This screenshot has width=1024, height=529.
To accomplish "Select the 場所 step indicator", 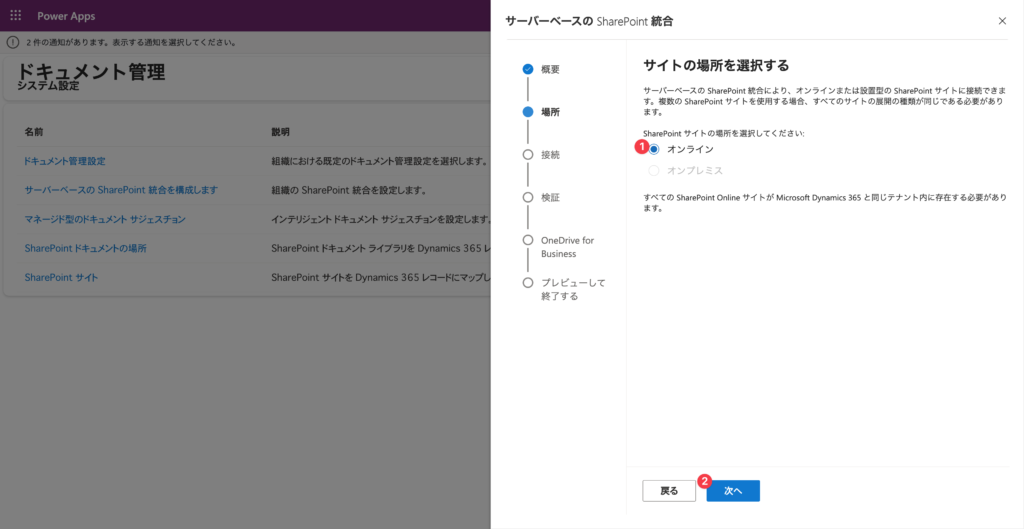I will pyautogui.click(x=528, y=112).
